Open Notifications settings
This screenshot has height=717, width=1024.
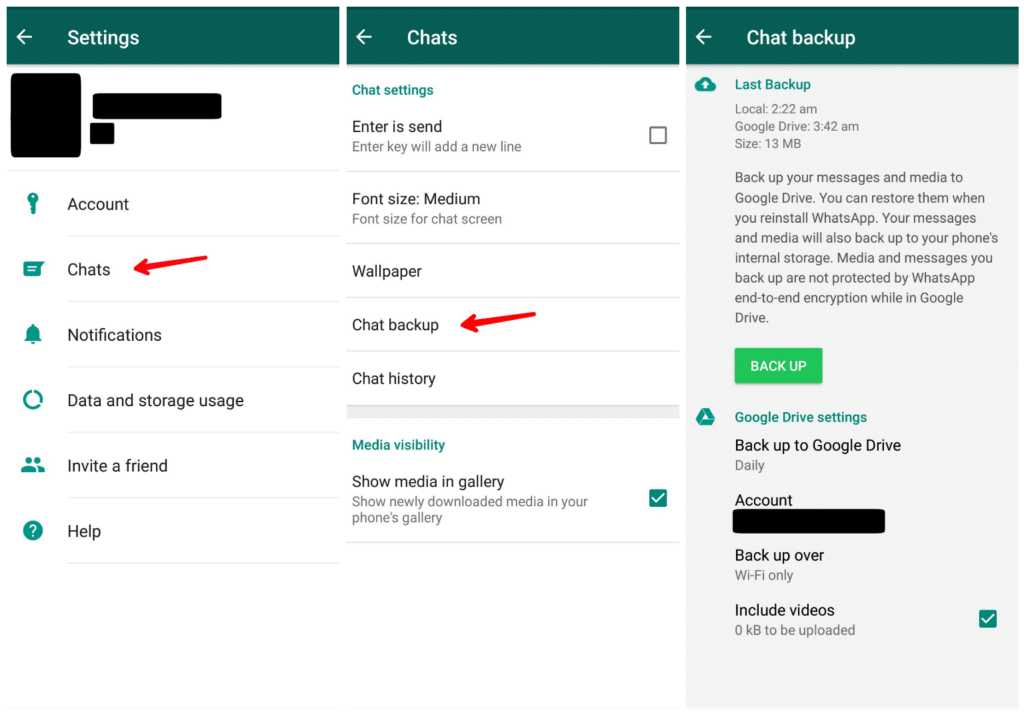(173, 334)
